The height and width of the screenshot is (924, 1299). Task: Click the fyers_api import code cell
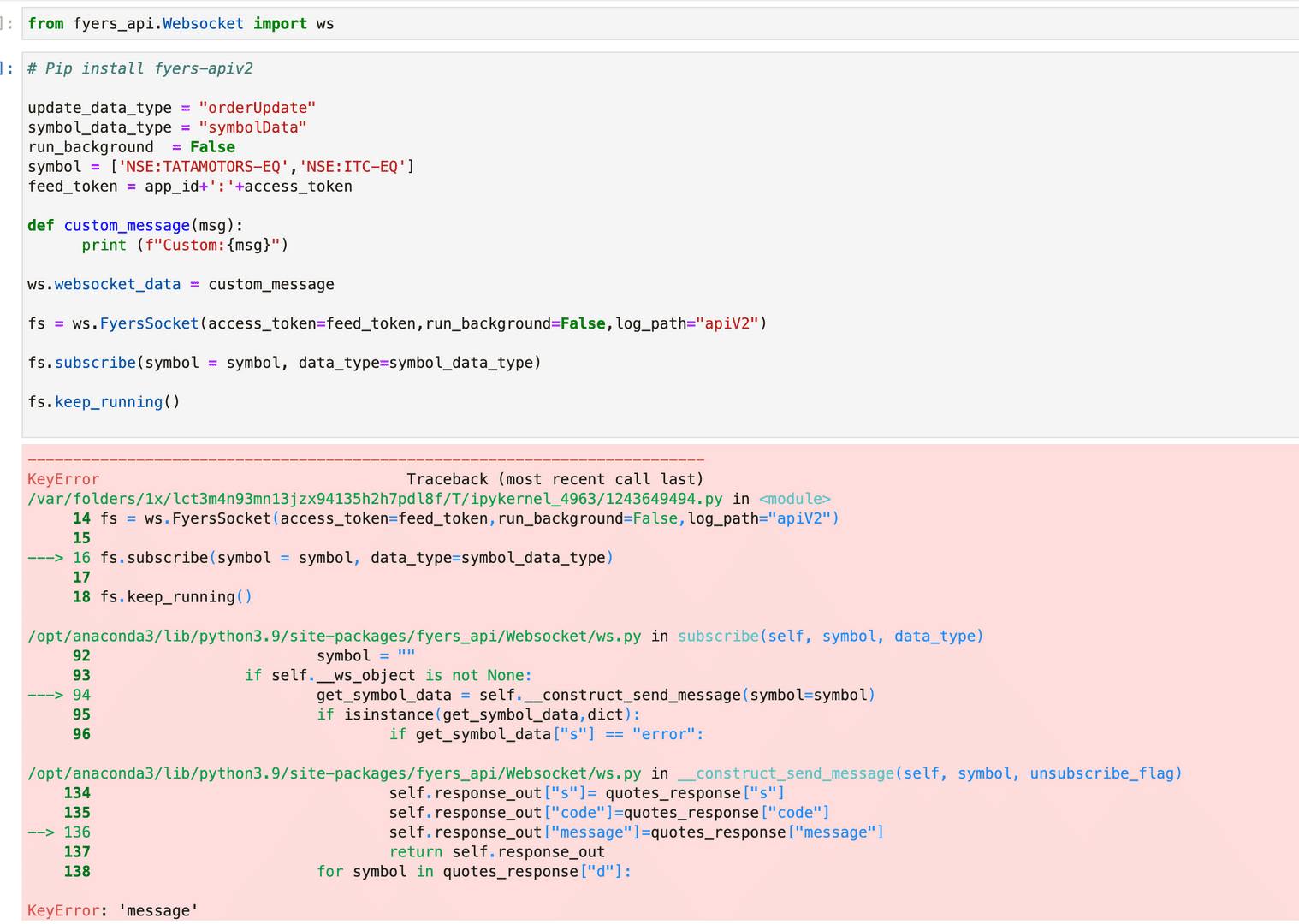tap(660, 23)
